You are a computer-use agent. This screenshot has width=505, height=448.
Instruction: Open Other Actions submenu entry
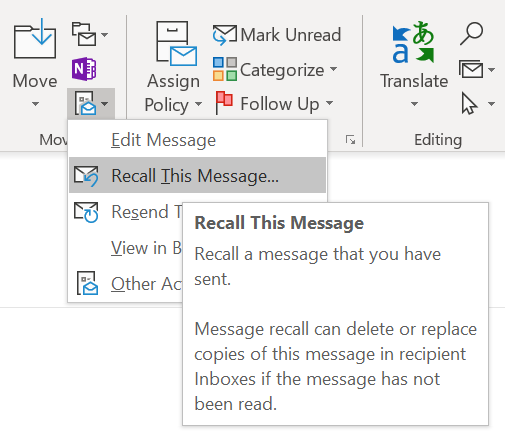[126, 284]
